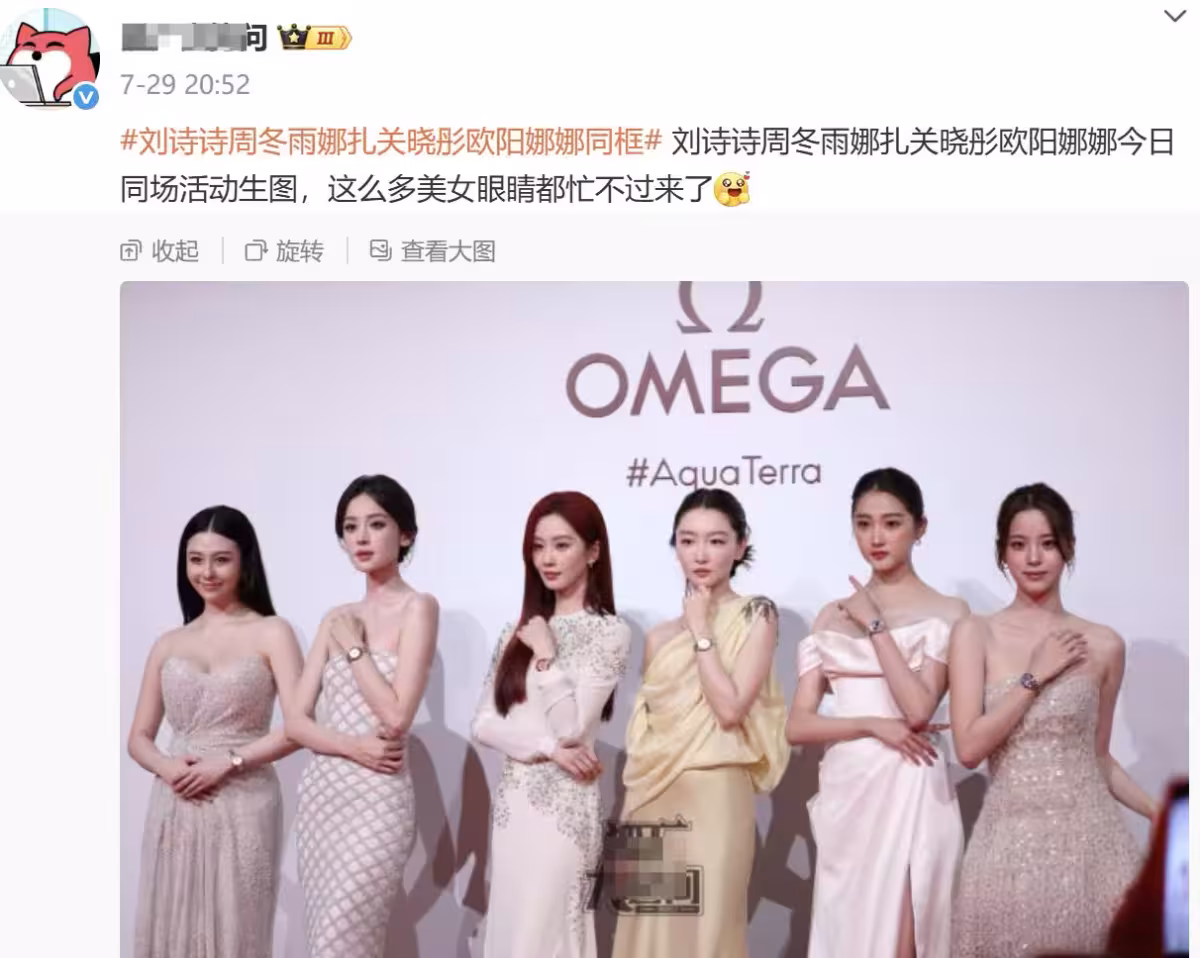Click the 7-29 20:52 timestamp
The image size is (1200, 958).
tap(185, 85)
